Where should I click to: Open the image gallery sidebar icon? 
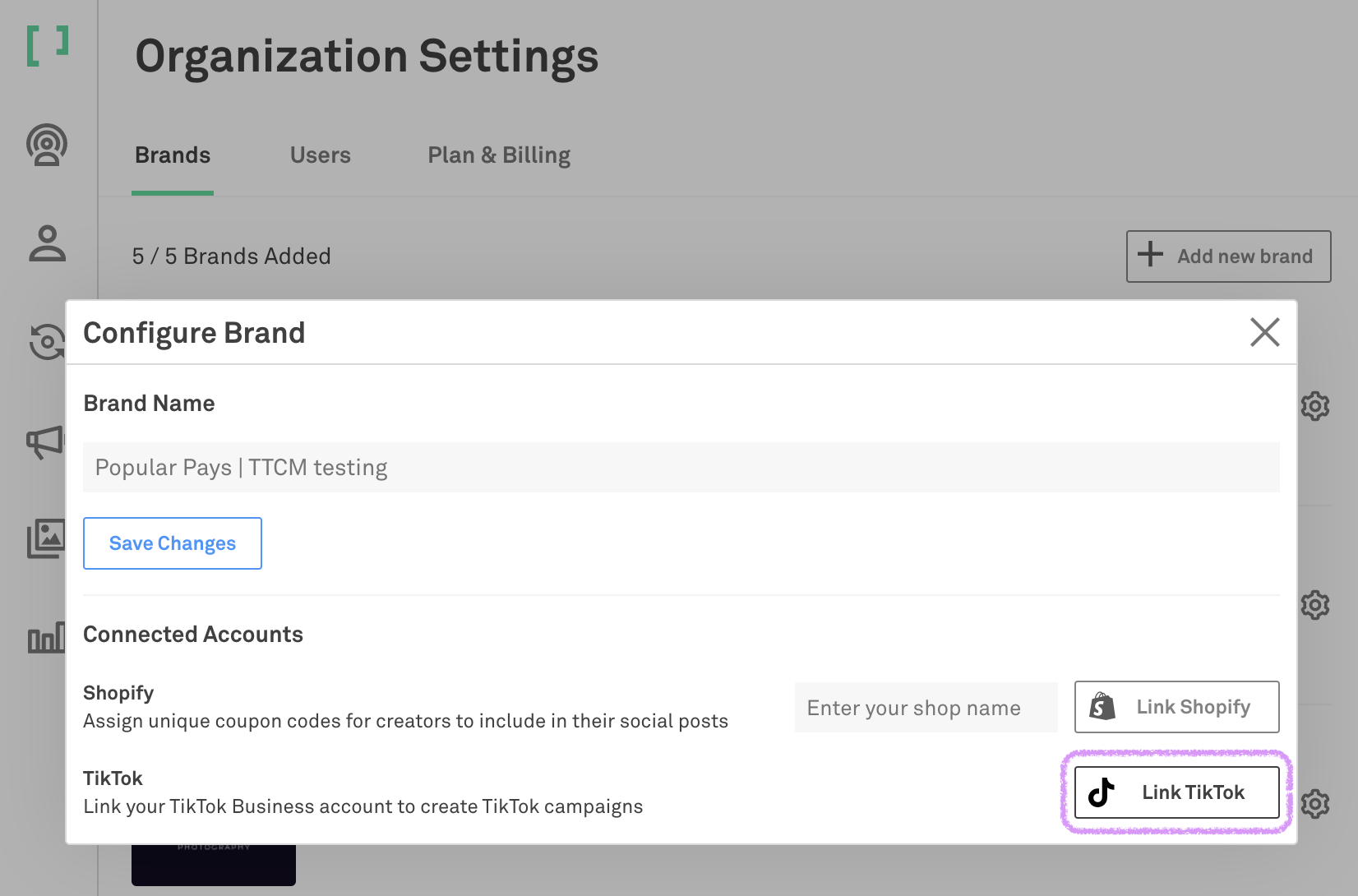pos(45,539)
